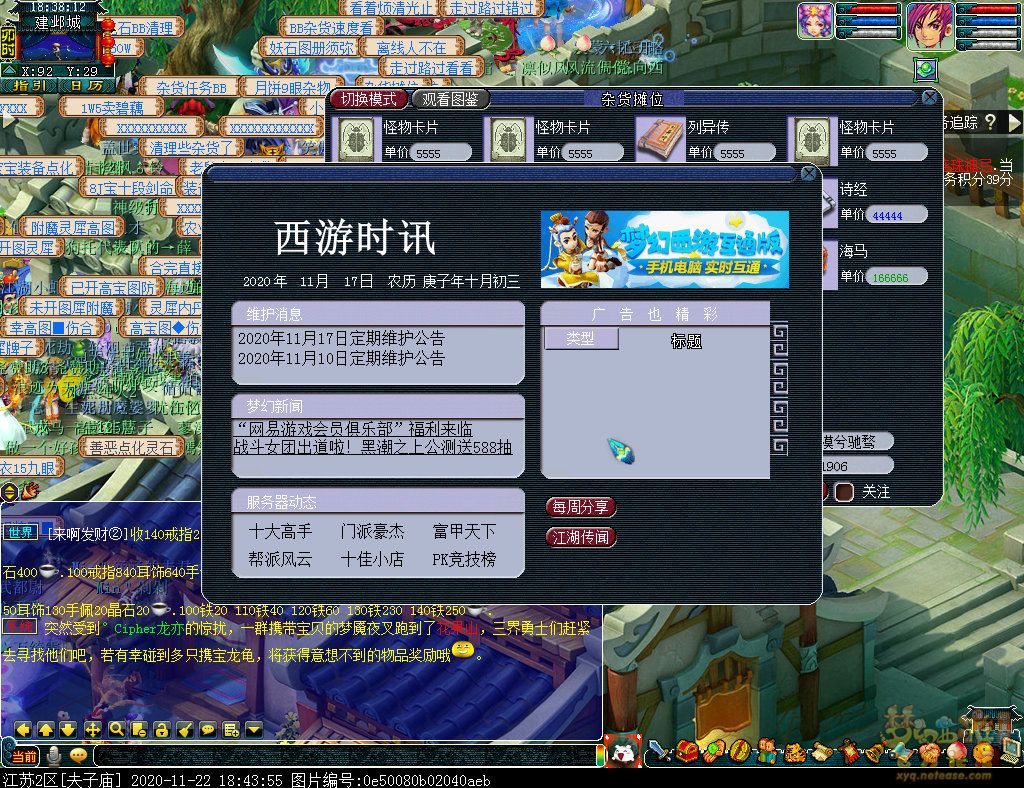Click the ad list scrollbar on right edge

(780, 388)
